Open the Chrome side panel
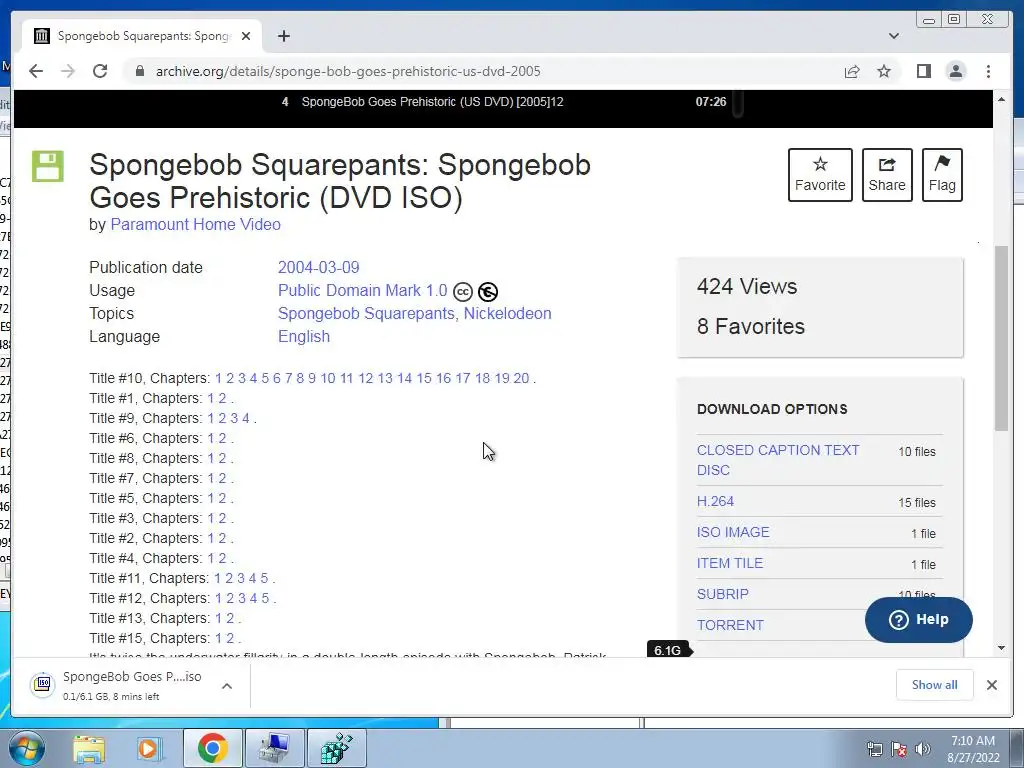 923,71
